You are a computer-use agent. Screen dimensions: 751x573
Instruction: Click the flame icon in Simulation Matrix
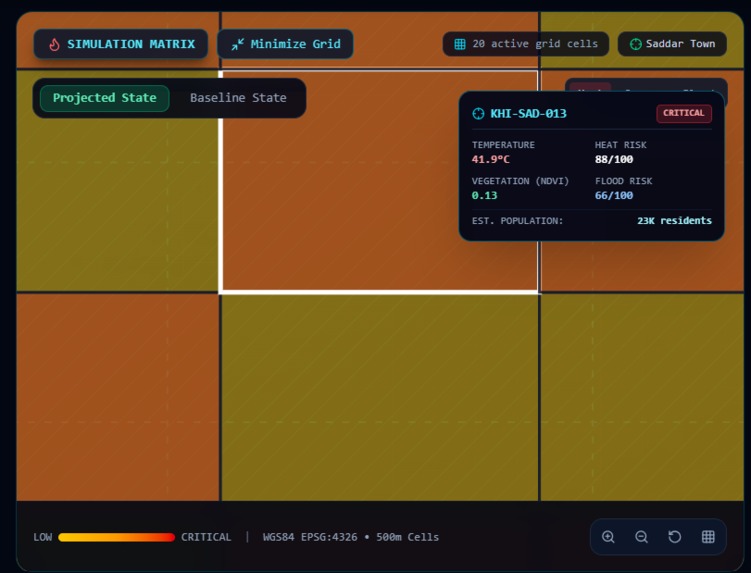pyautogui.click(x=55, y=44)
